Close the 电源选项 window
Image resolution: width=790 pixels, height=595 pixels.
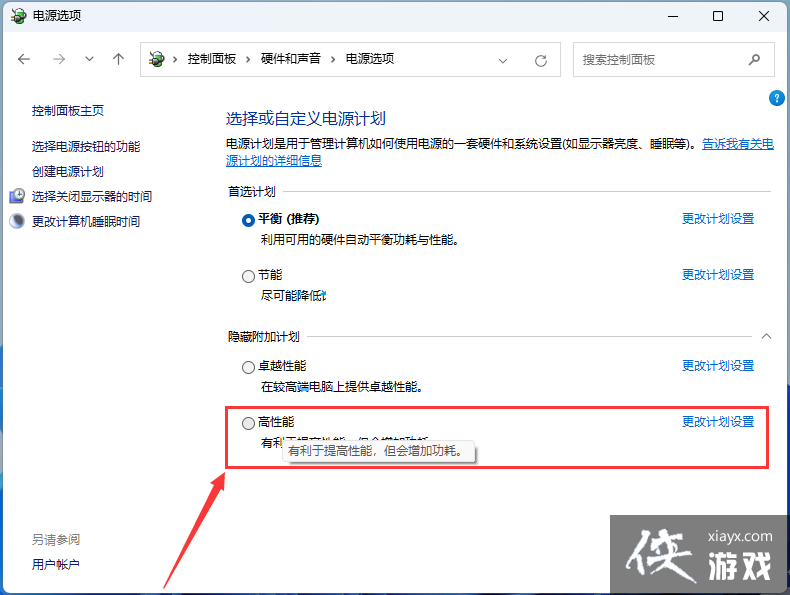(764, 16)
